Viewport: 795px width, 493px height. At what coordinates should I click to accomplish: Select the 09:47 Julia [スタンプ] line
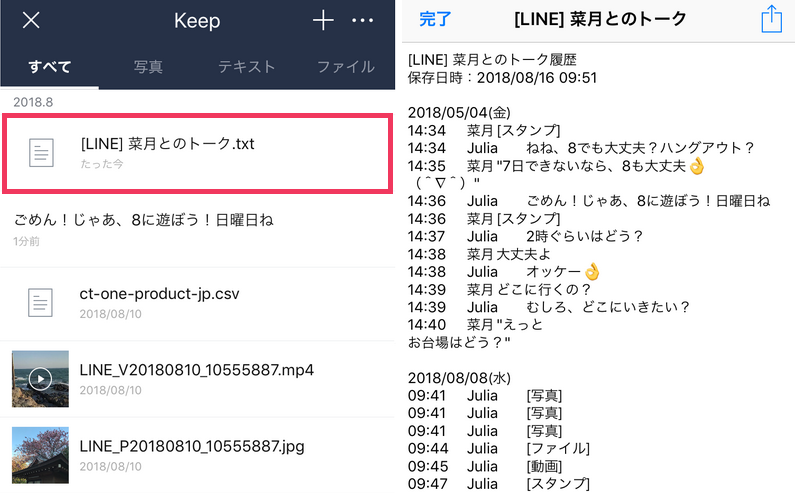(499, 484)
